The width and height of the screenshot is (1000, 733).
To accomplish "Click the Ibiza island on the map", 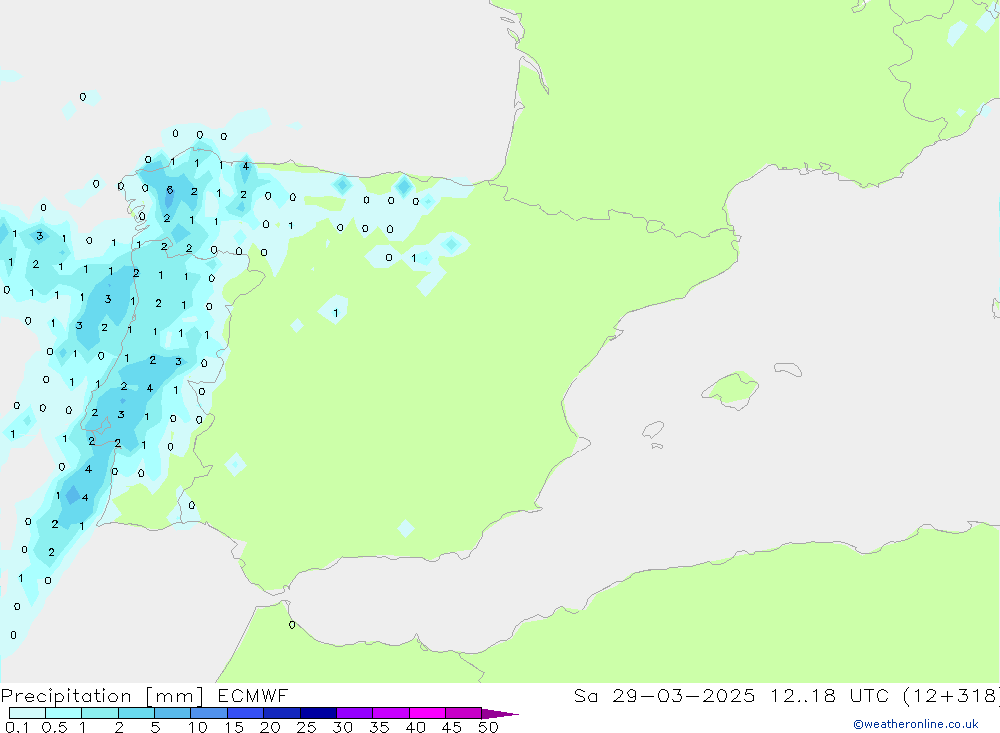I will click(x=653, y=429).
